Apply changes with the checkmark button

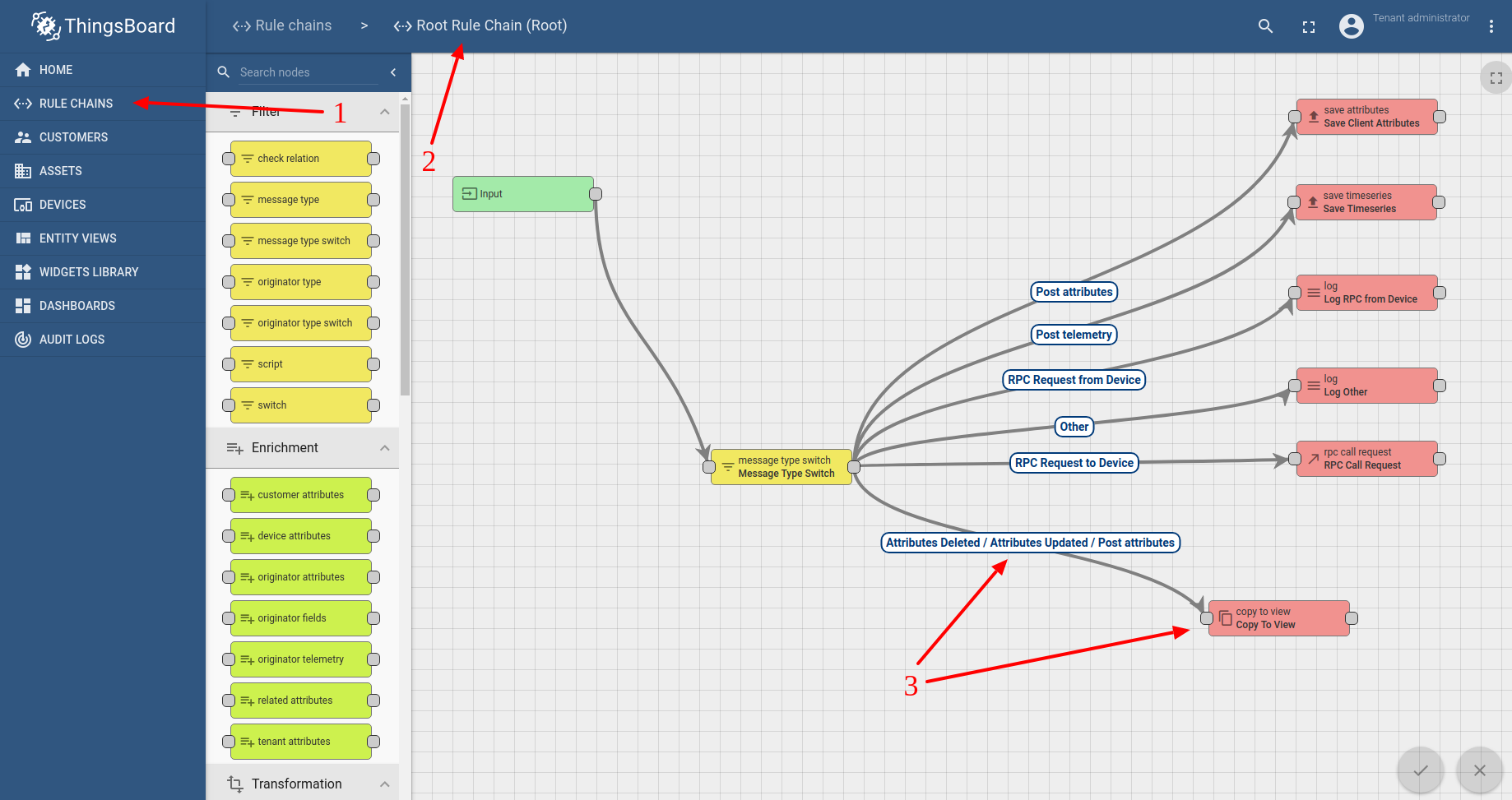click(x=1421, y=770)
